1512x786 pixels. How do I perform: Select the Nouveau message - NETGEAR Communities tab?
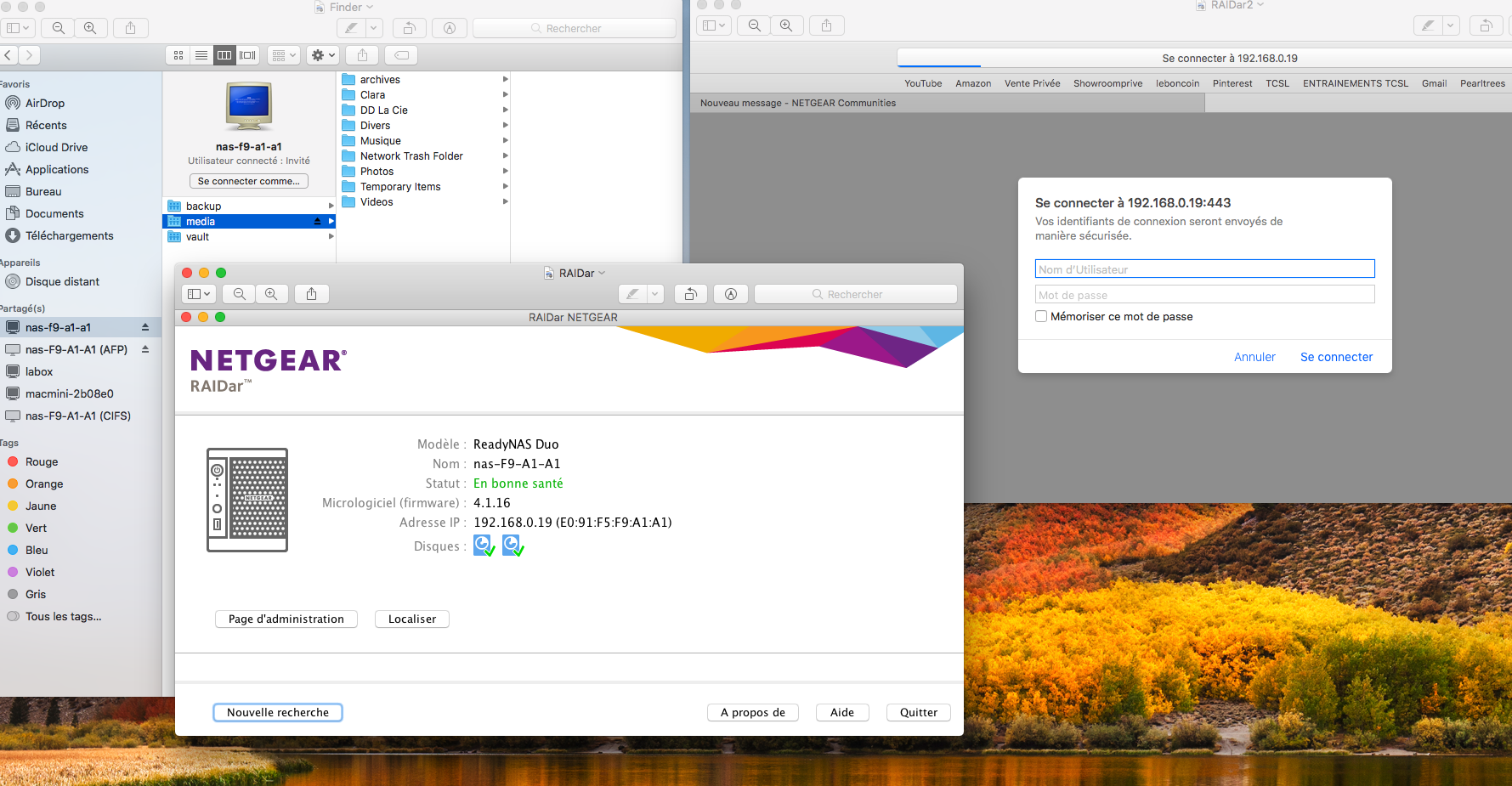tap(948, 103)
